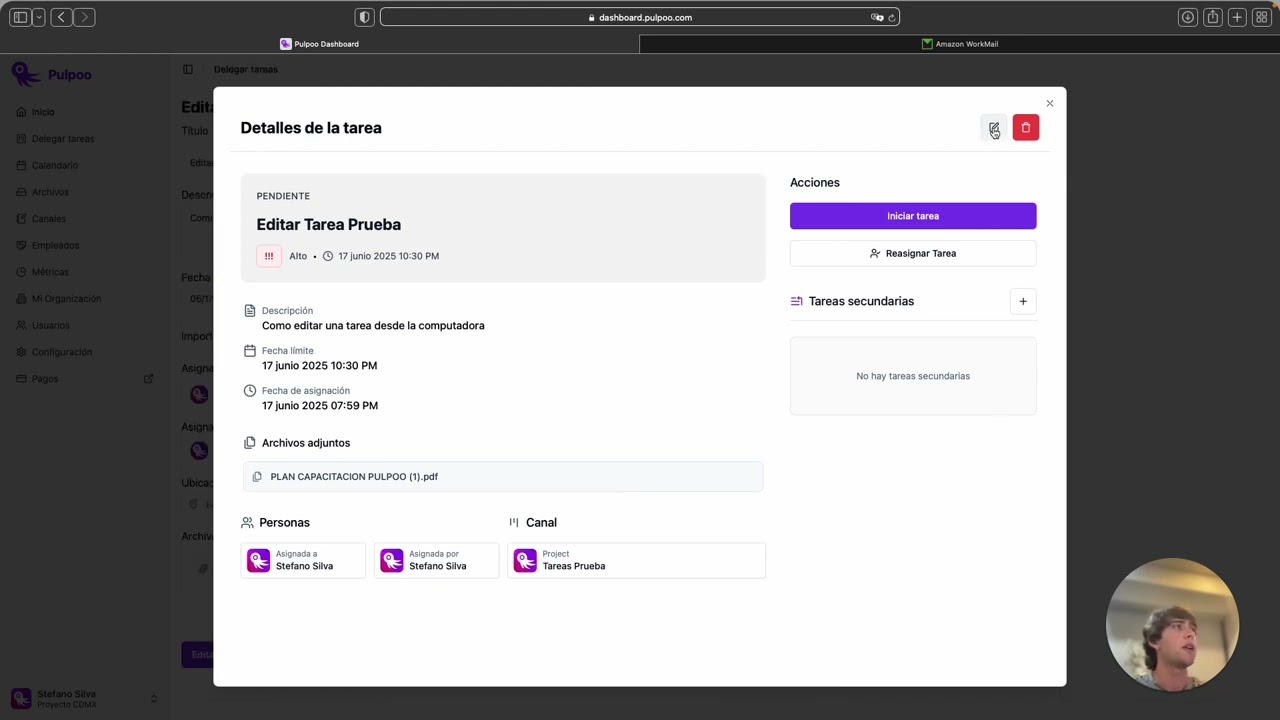Open Archivos in the sidebar

point(50,192)
